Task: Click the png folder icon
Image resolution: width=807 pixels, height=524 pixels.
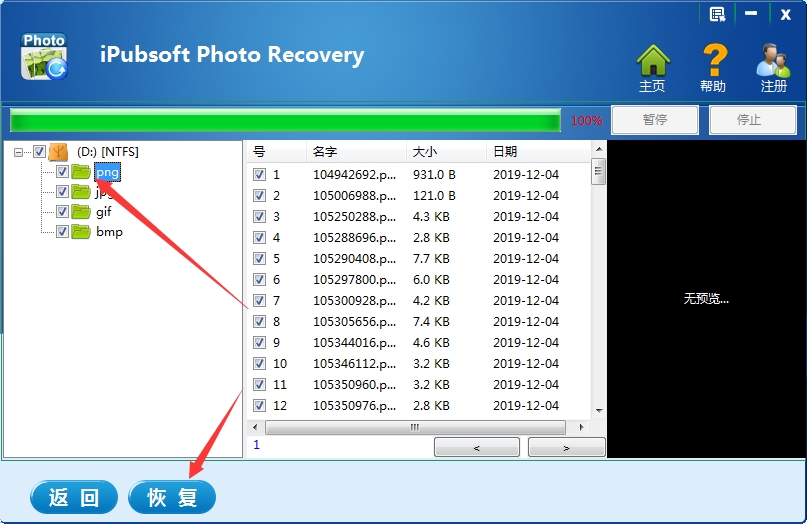Action: pyautogui.click(x=81, y=171)
